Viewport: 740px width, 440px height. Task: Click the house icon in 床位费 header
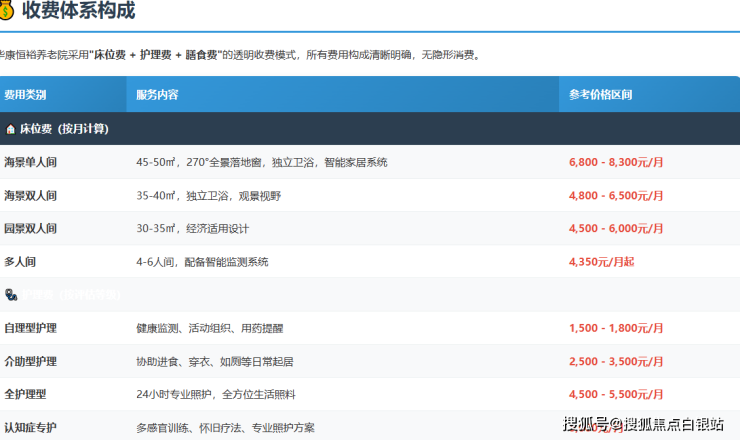click(x=10, y=129)
